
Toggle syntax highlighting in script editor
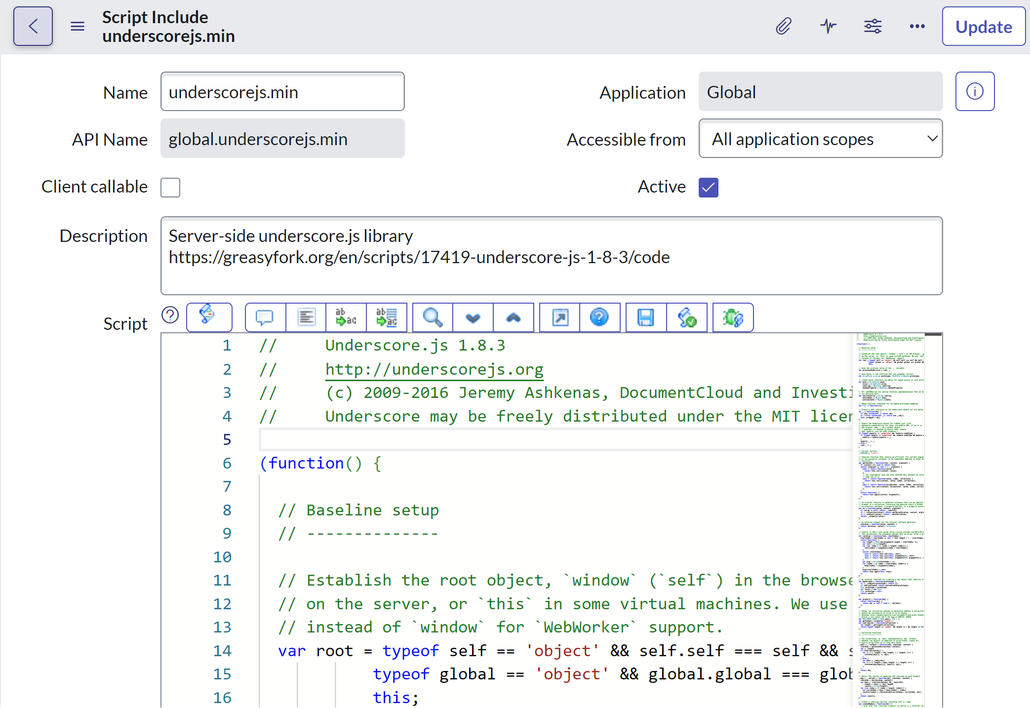pos(209,317)
